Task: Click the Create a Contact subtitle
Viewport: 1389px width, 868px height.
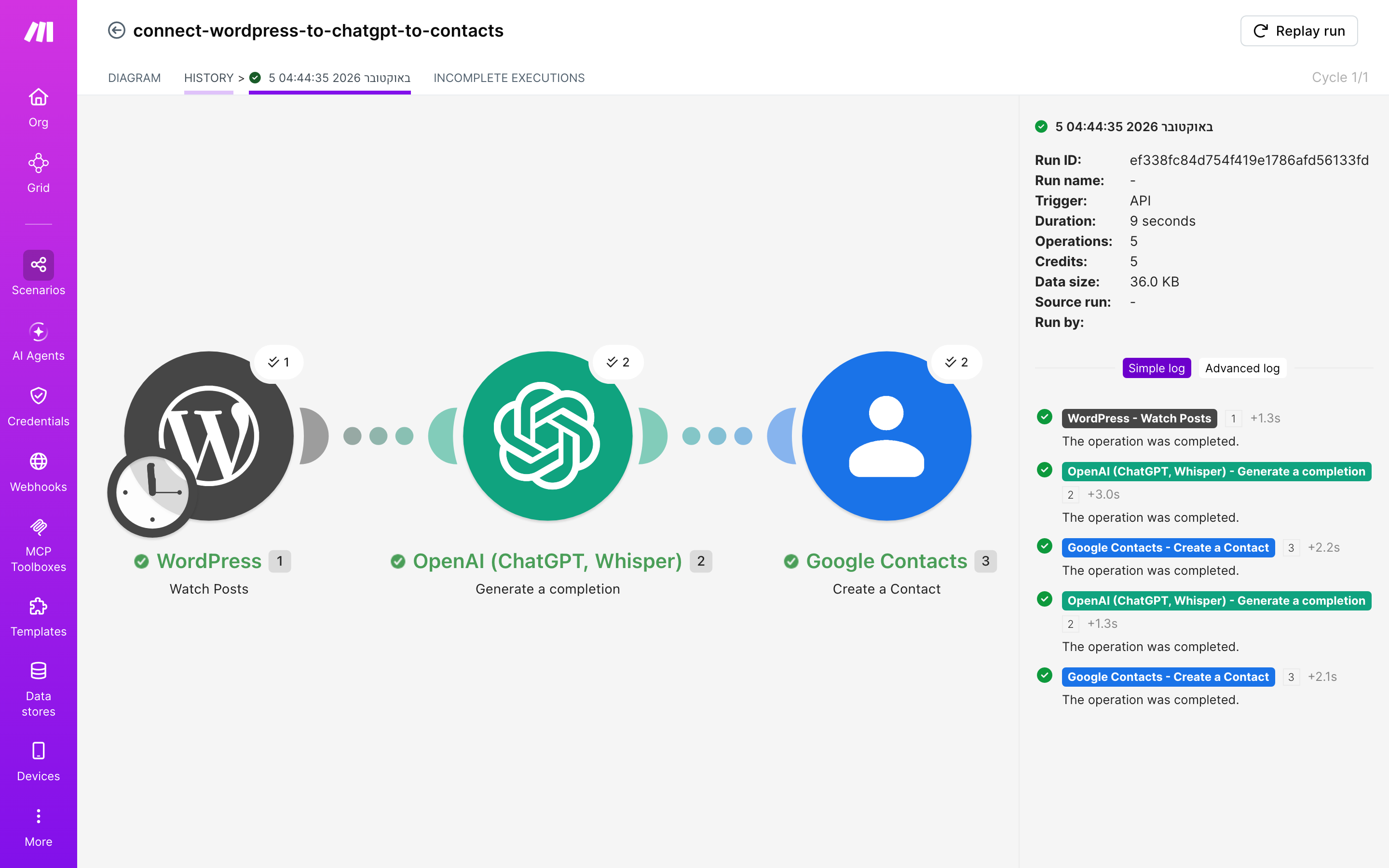Action: coord(886,588)
